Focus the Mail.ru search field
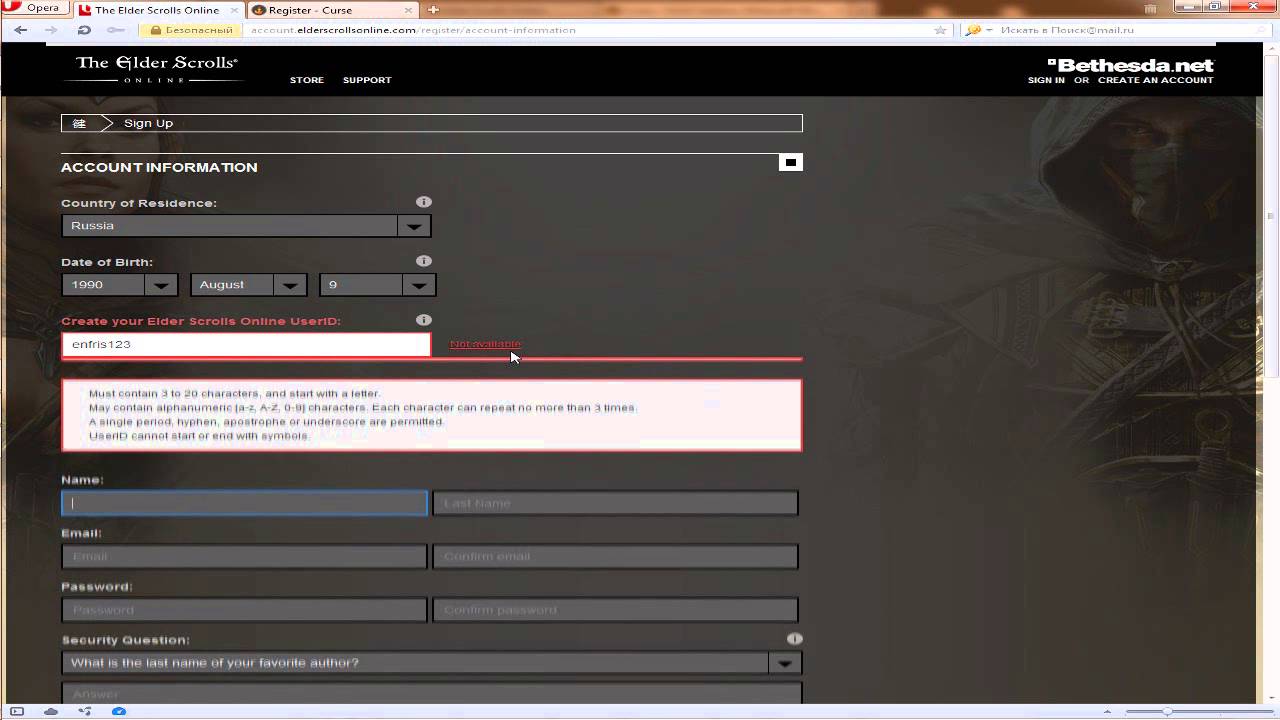This screenshot has width=1280, height=720. (x=1130, y=30)
